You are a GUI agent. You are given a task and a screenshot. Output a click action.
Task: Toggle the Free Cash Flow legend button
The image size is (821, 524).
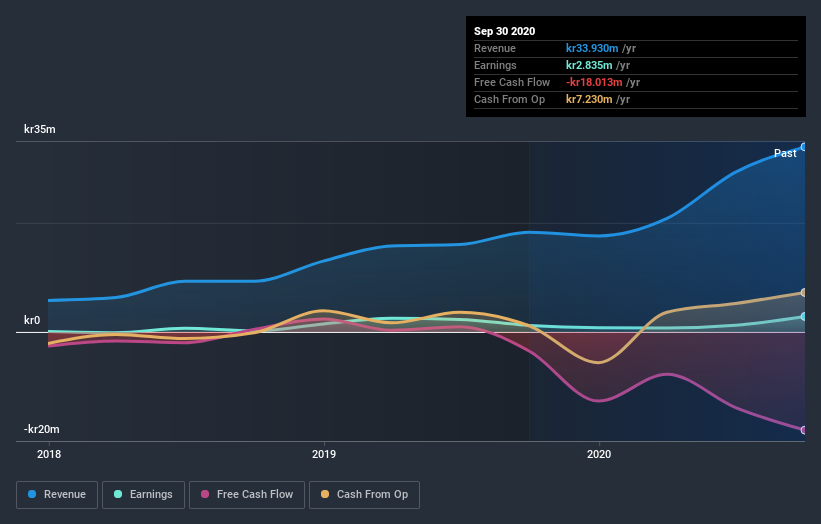click(x=247, y=495)
